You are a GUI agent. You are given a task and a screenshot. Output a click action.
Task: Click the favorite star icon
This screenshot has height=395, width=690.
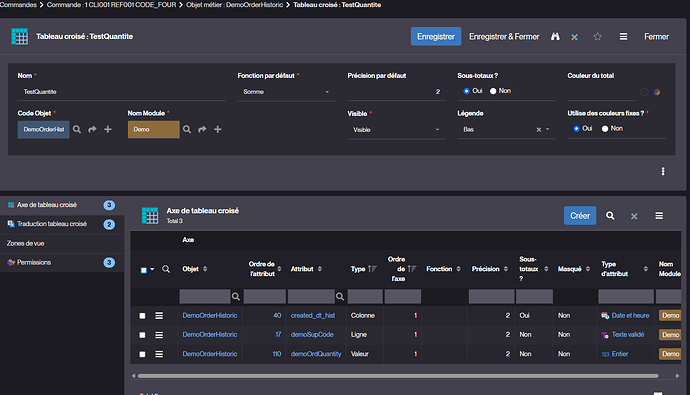597,37
